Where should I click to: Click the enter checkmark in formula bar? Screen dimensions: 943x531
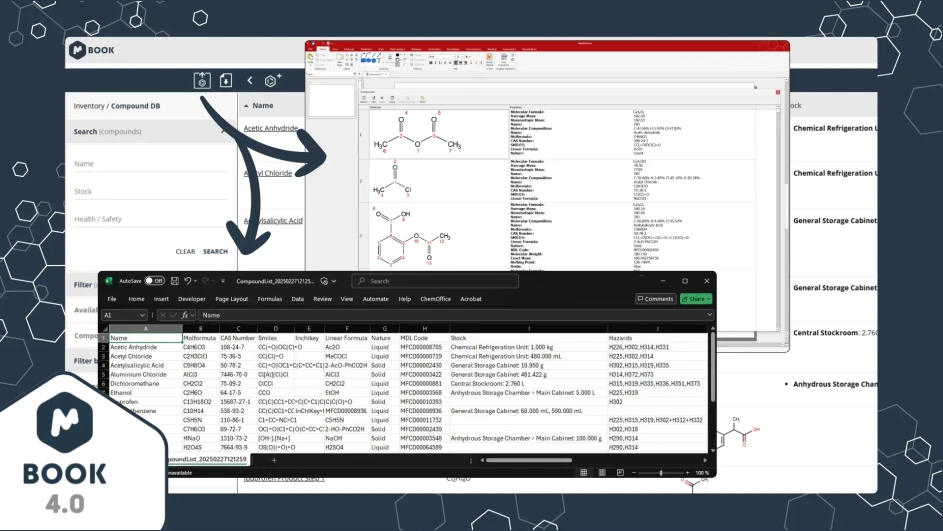tap(173, 315)
